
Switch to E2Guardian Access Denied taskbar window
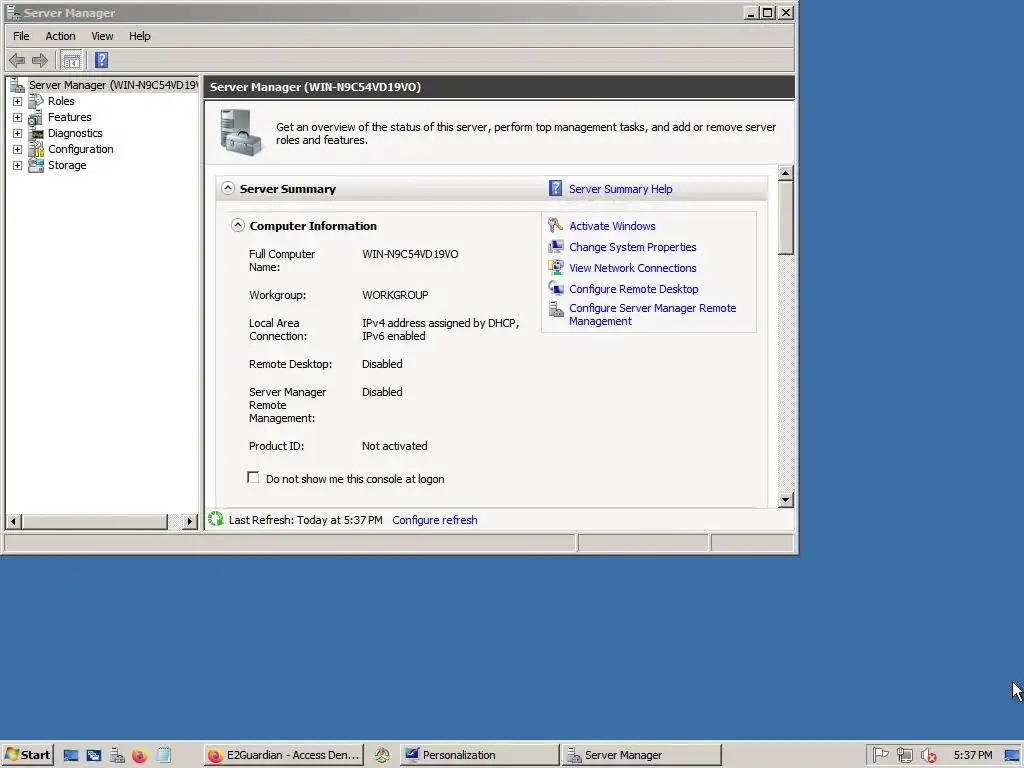tap(283, 755)
